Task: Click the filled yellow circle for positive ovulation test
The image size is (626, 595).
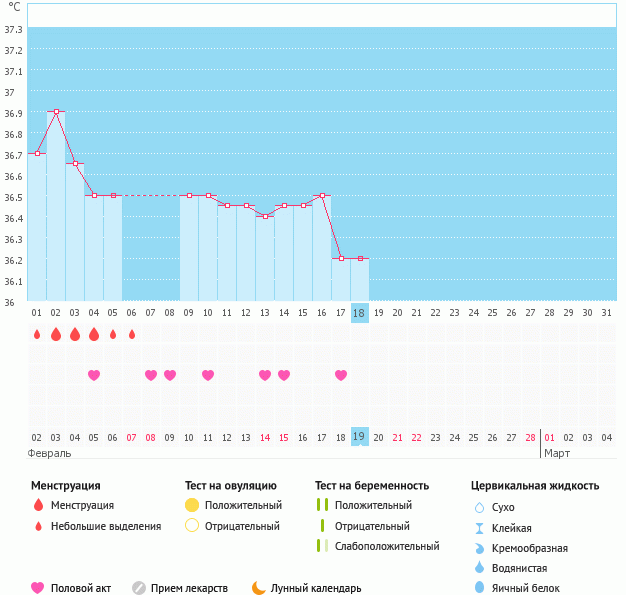Action: [192, 505]
